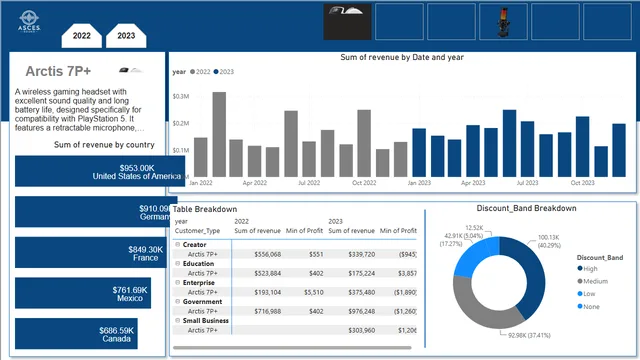Select the $303,960 revenue cell
Viewport: 640px width, 360px height.
(x=361, y=330)
